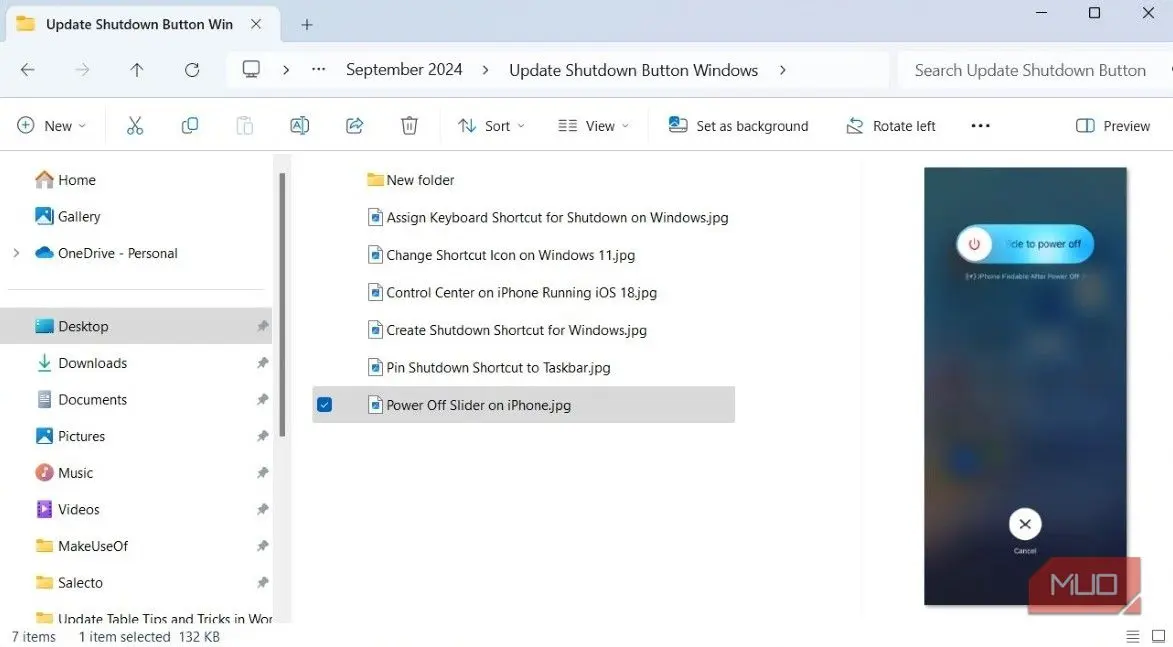Click the Rename icon in toolbar

pyautogui.click(x=299, y=126)
